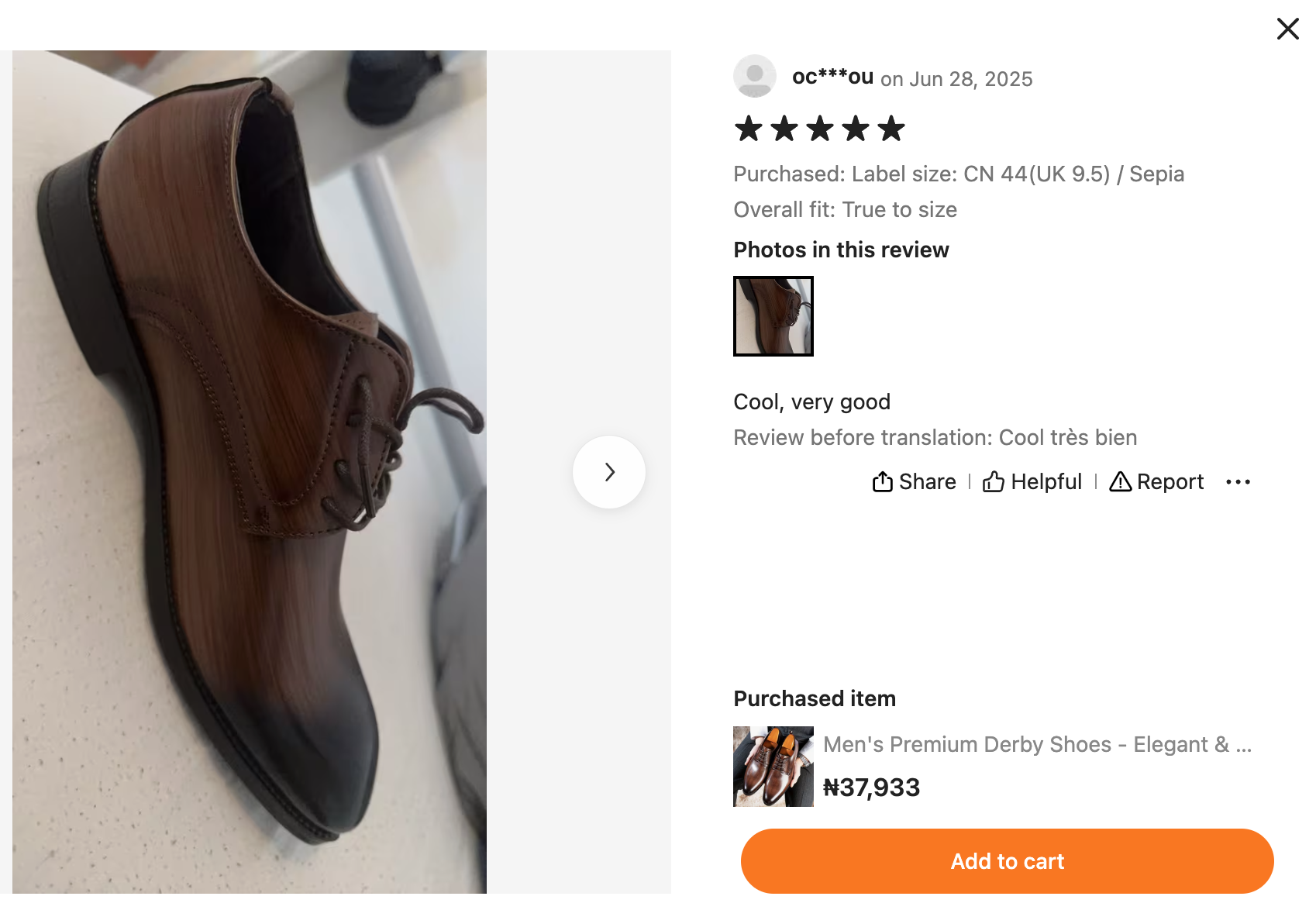Screen dimensions: 1316x910
Task: Report this review
Action: 1156,482
